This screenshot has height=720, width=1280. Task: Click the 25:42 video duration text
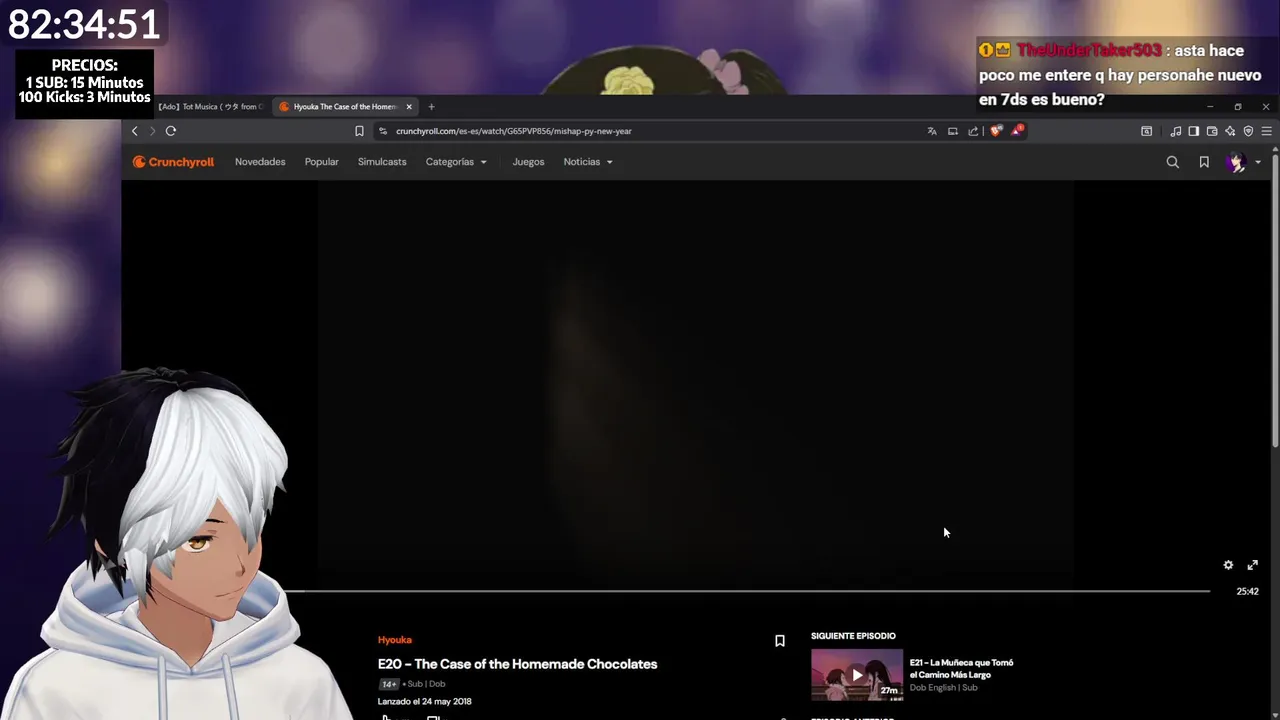pyautogui.click(x=1247, y=591)
